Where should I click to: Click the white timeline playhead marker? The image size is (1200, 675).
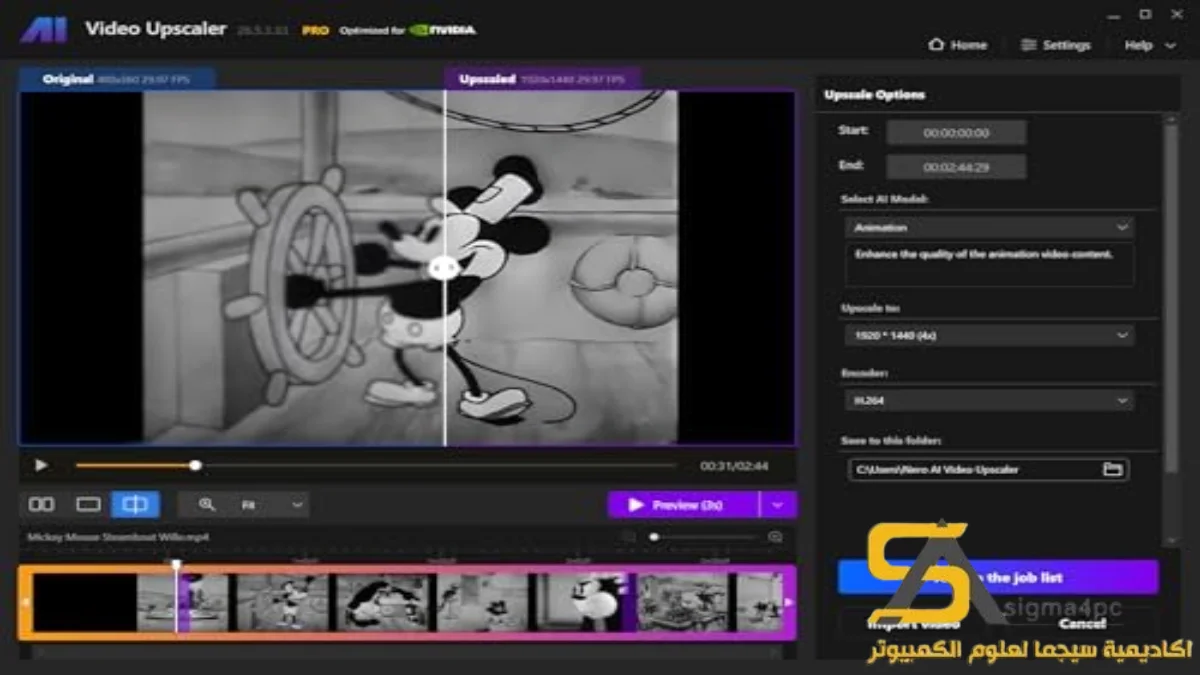click(176, 566)
